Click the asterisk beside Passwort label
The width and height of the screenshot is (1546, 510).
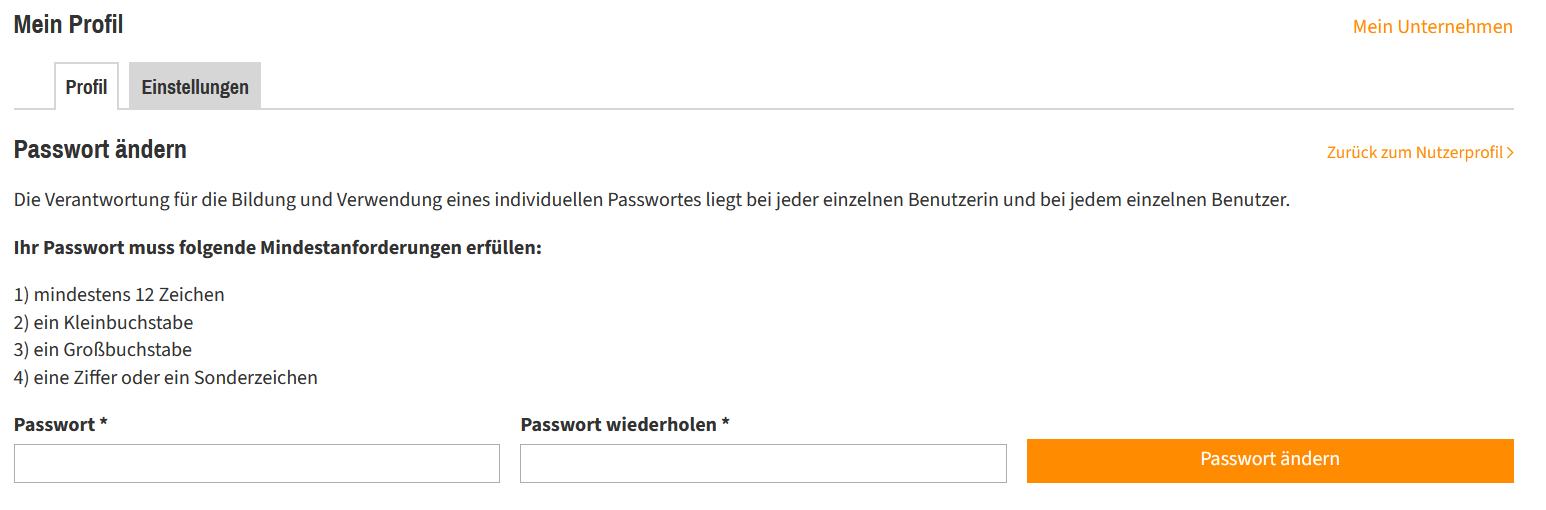[x=104, y=424]
